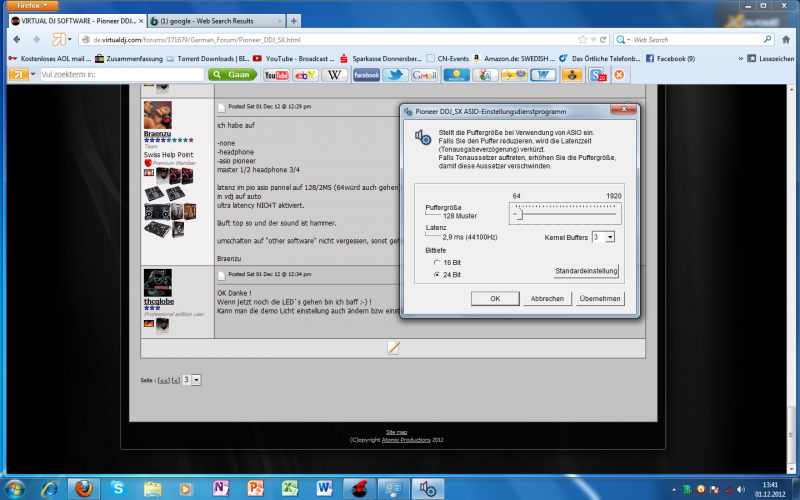Open new browser tab with plus button
This screenshot has width=800, height=500.
coord(293,20)
